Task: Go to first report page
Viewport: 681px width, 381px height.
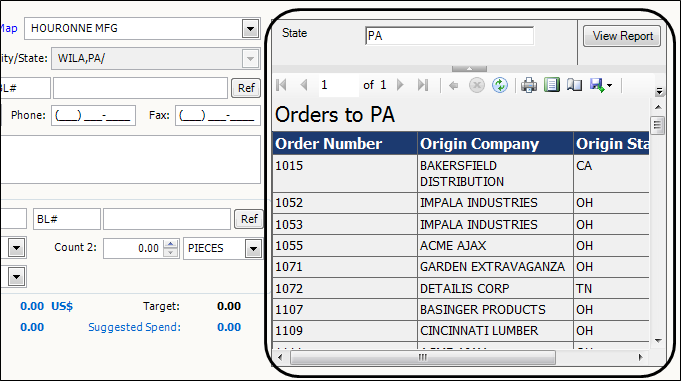Action: point(281,85)
